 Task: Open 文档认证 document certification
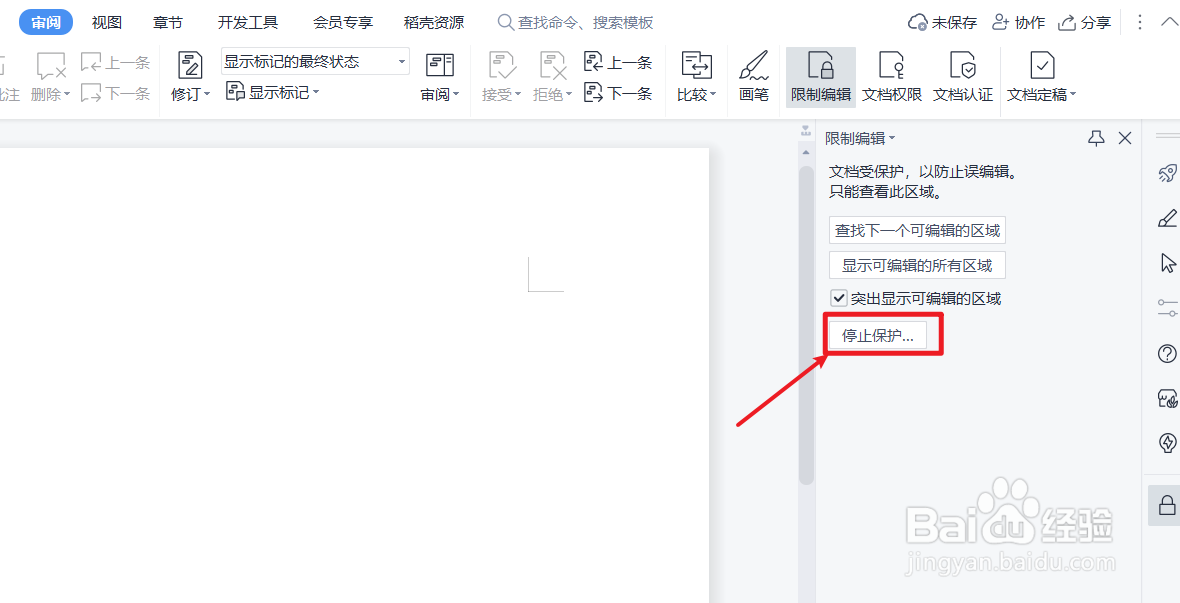[x=963, y=78]
